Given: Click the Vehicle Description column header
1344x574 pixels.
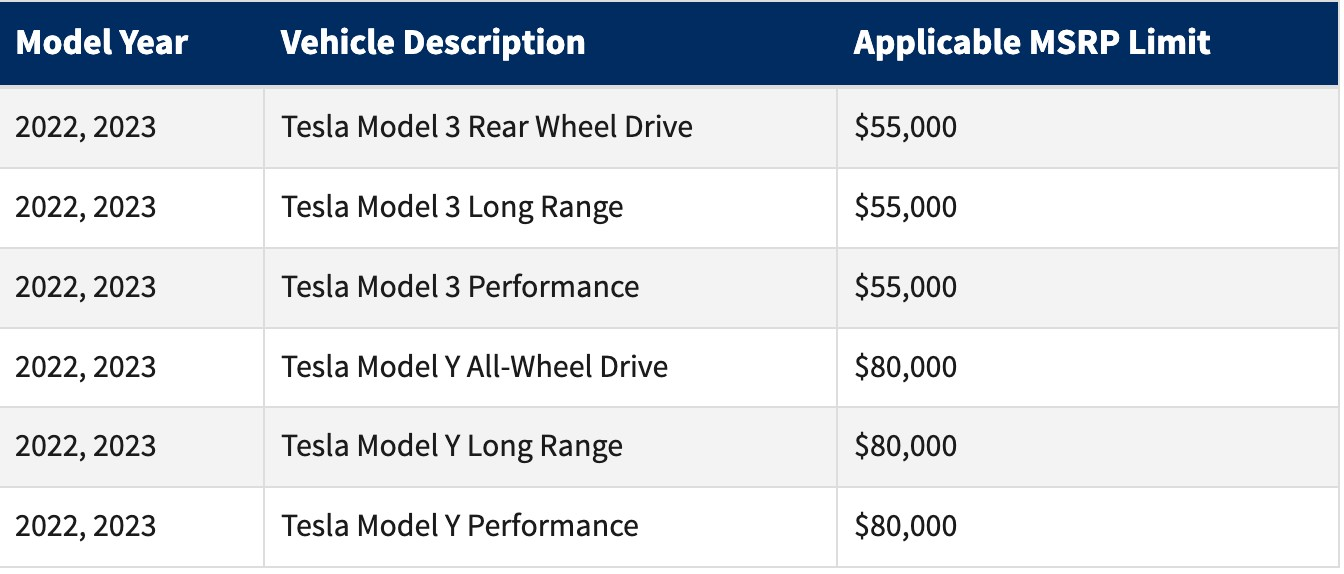Looking at the screenshot, I should point(433,43).
